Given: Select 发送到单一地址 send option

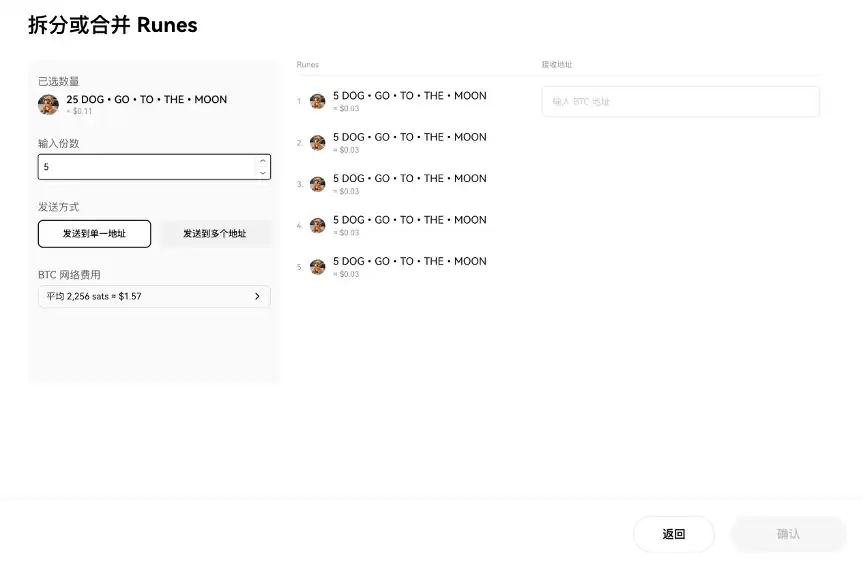Looking at the screenshot, I should (94, 234).
